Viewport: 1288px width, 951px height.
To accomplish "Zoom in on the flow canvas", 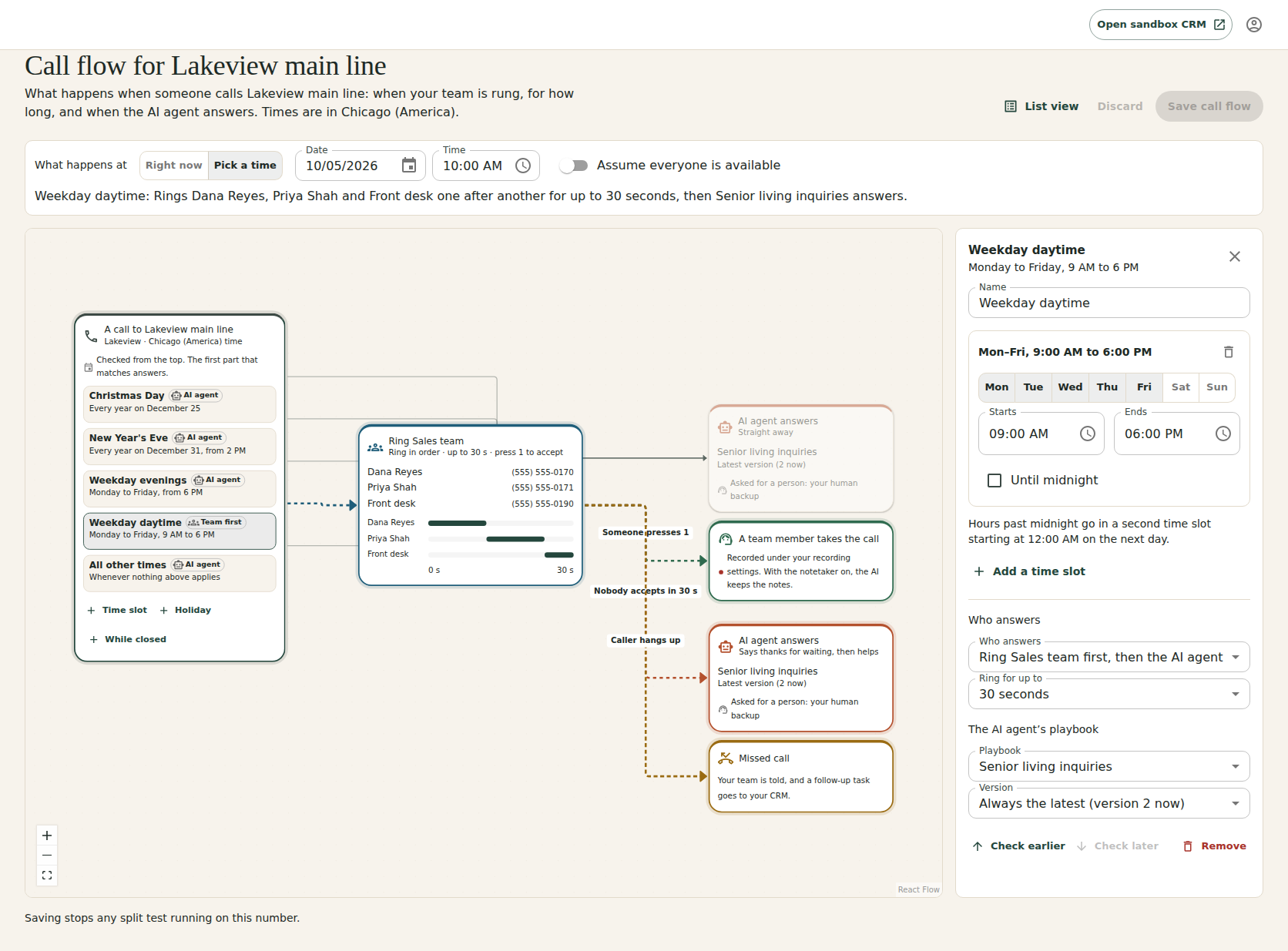I will tap(47, 835).
